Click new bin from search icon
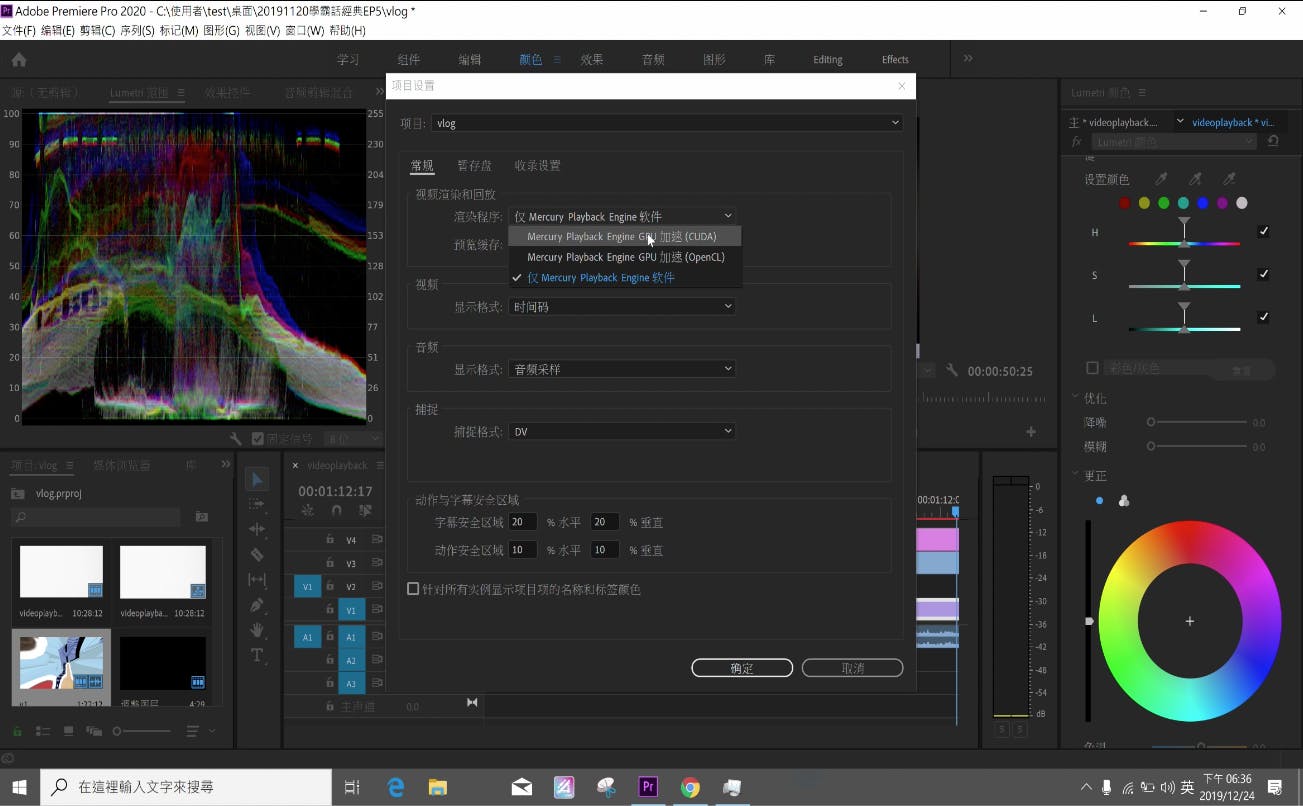 click(x=202, y=517)
